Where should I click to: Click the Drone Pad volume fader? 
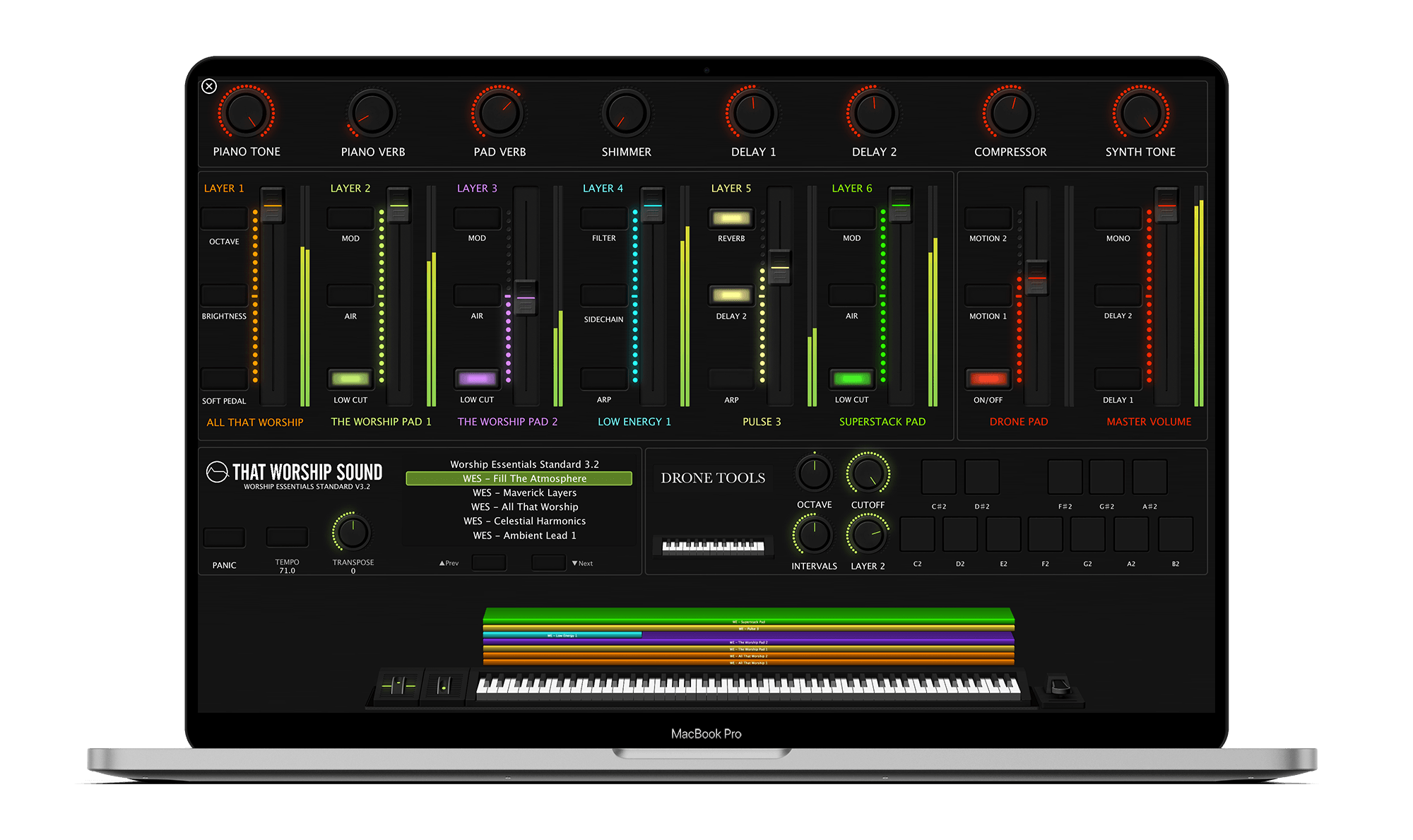(x=1036, y=278)
